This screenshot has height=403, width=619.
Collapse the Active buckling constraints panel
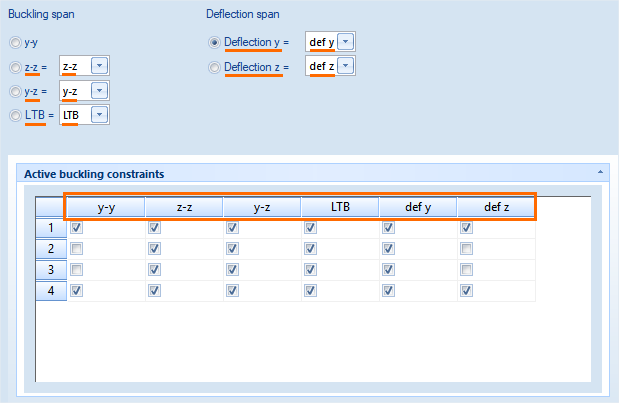(601, 173)
